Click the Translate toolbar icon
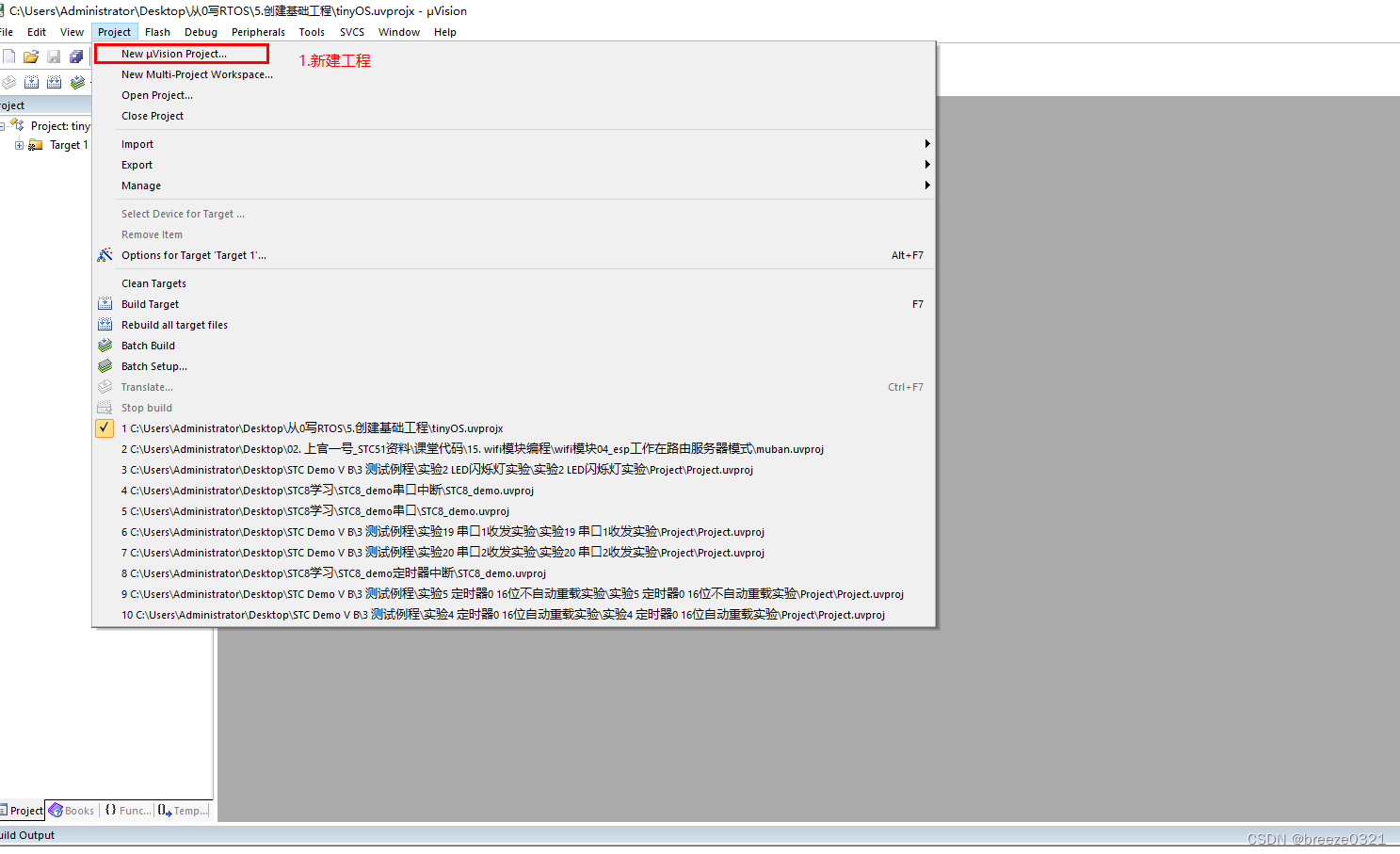1400x854 pixels. tap(8, 82)
